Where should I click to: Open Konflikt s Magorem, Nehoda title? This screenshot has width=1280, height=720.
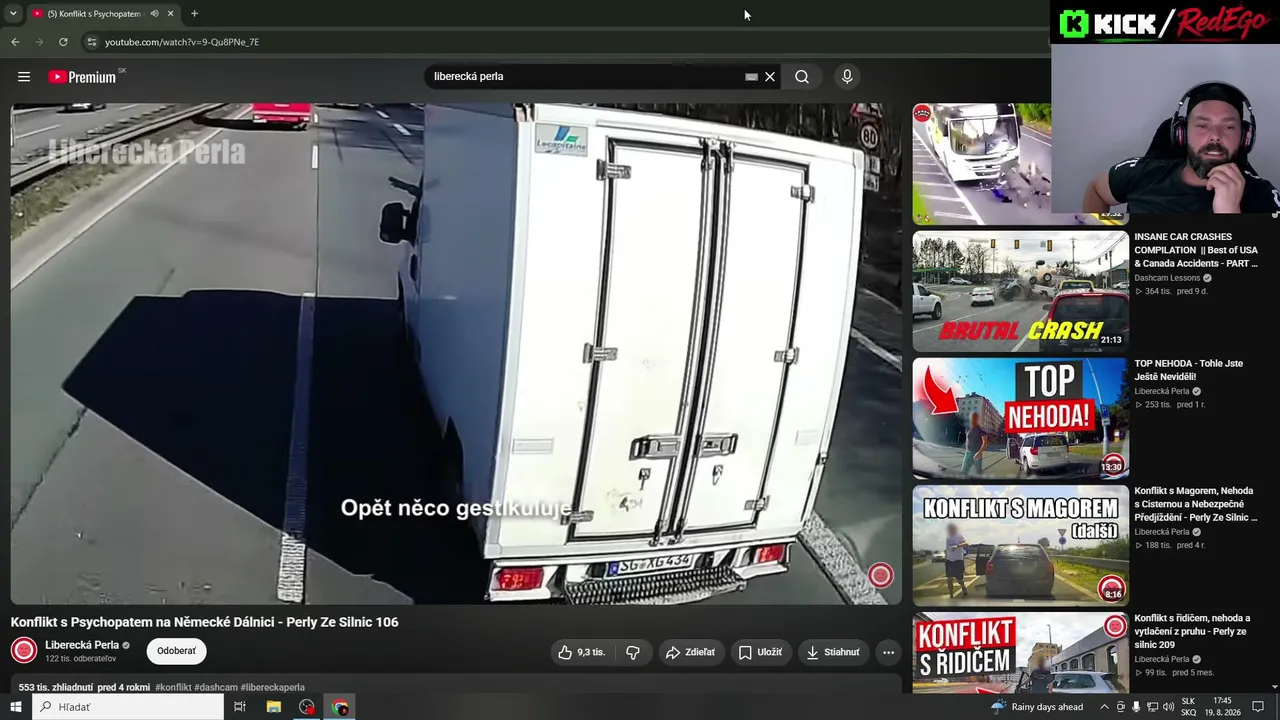pos(1196,504)
